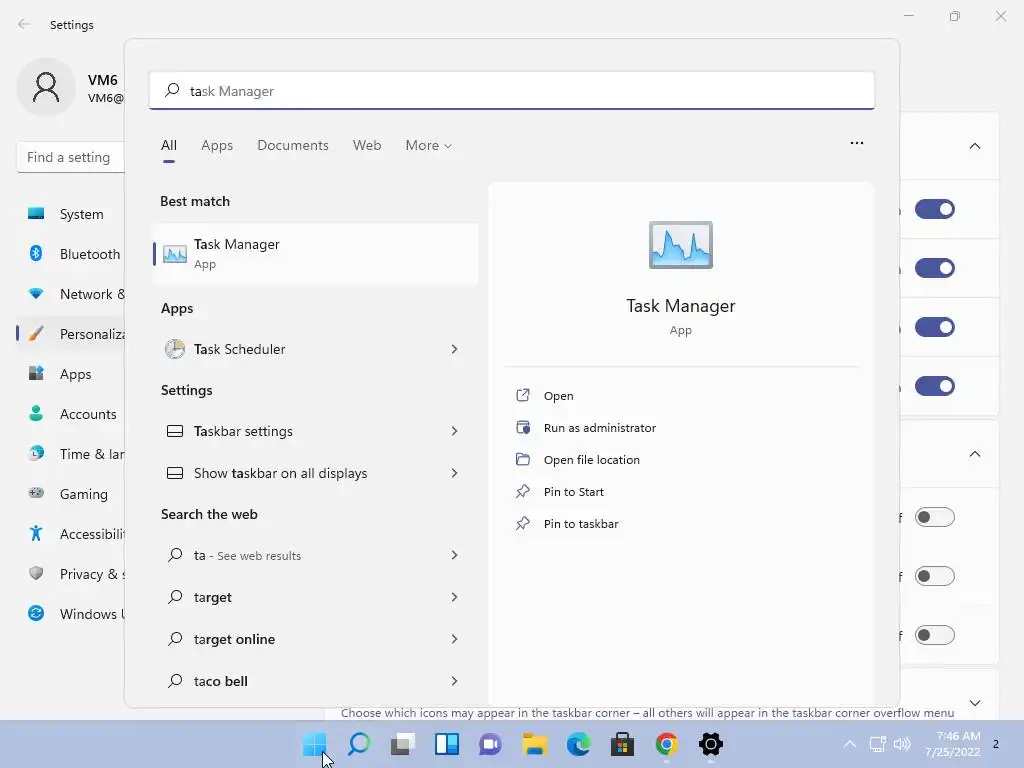This screenshot has width=1024, height=768.
Task: Turn off the second enabled Settings toggle
Action: [935, 268]
